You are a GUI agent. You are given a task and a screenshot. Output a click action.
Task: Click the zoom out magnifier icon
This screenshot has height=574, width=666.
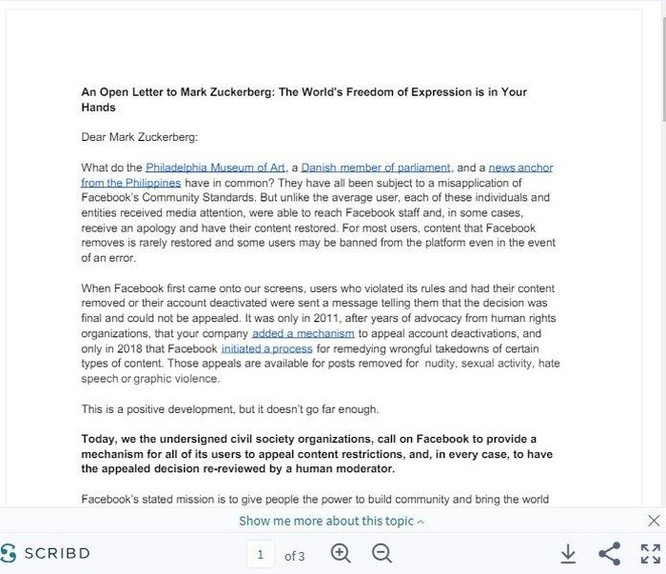click(x=382, y=554)
